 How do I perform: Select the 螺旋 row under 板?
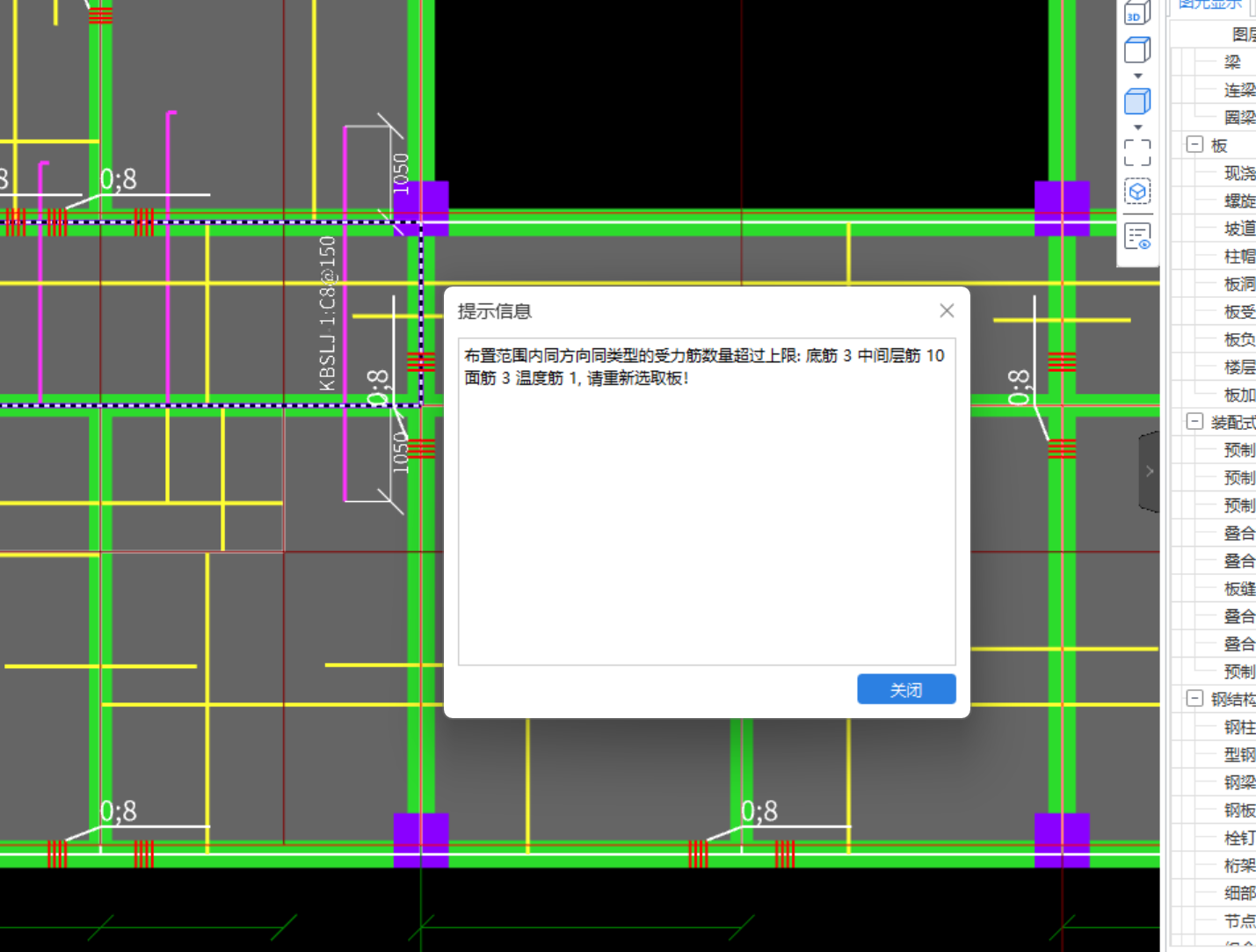pyautogui.click(x=1239, y=201)
